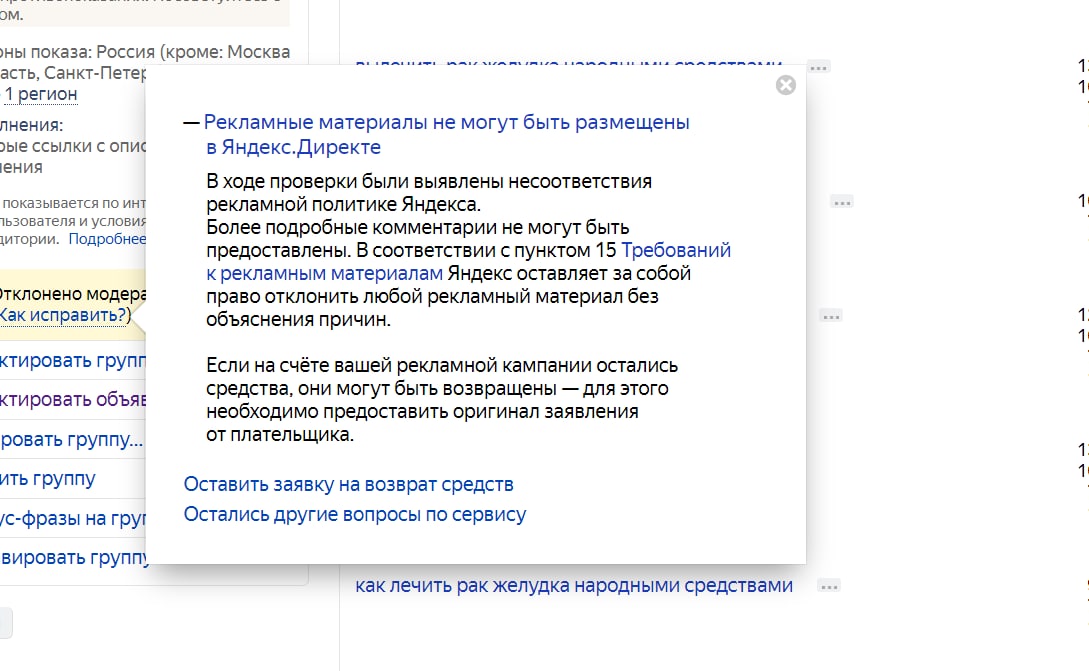The height and width of the screenshot is (671, 1089).
Task: Click edit group menu item 'ктировать групп'
Action: point(73,361)
